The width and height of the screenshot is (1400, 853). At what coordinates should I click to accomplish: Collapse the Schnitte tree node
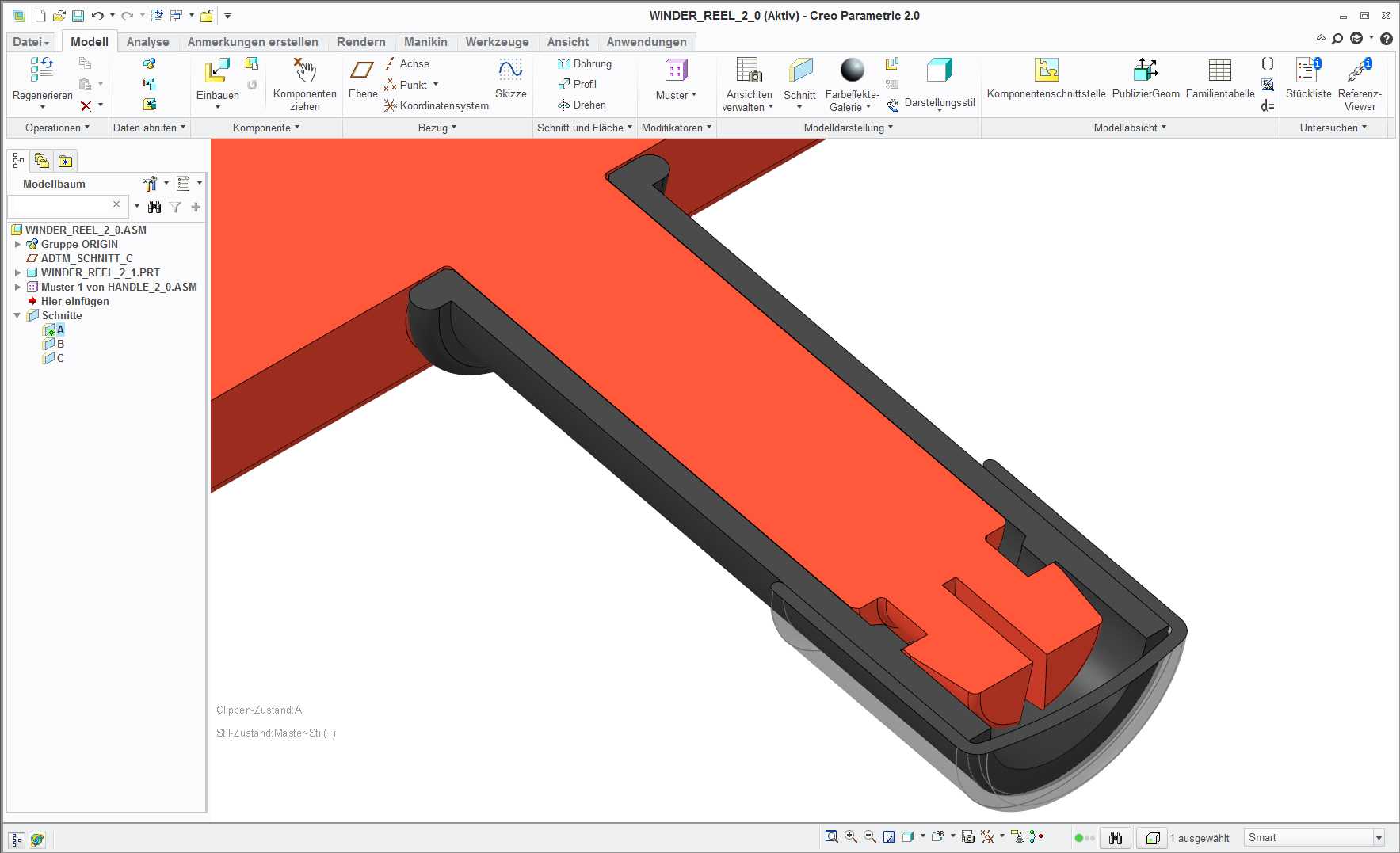coord(17,315)
